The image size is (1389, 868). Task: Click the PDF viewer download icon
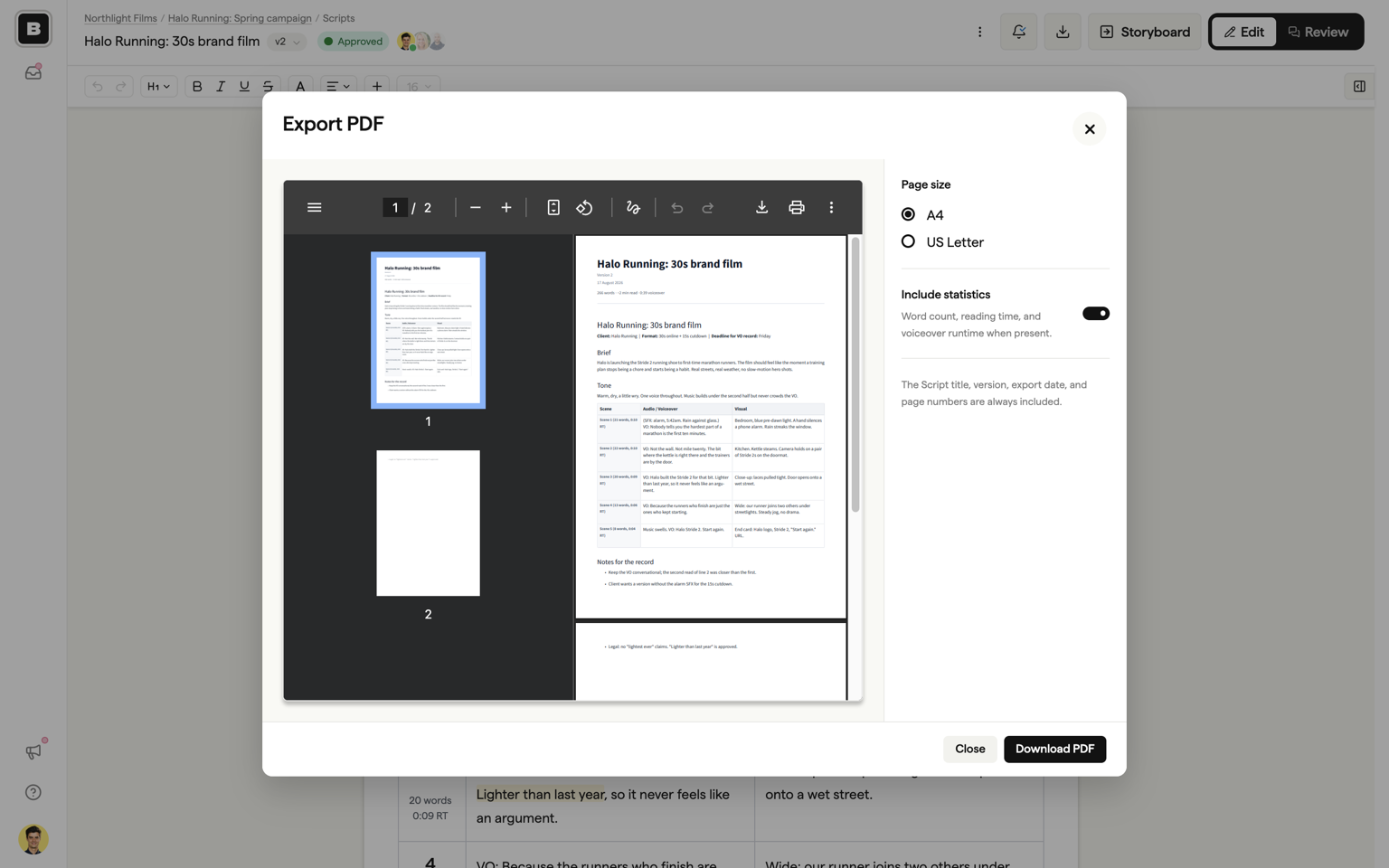click(x=761, y=208)
